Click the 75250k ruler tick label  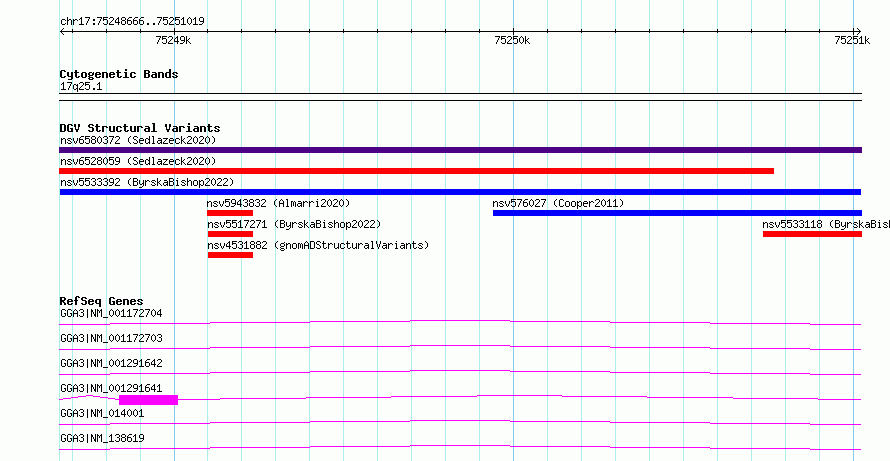(513, 40)
